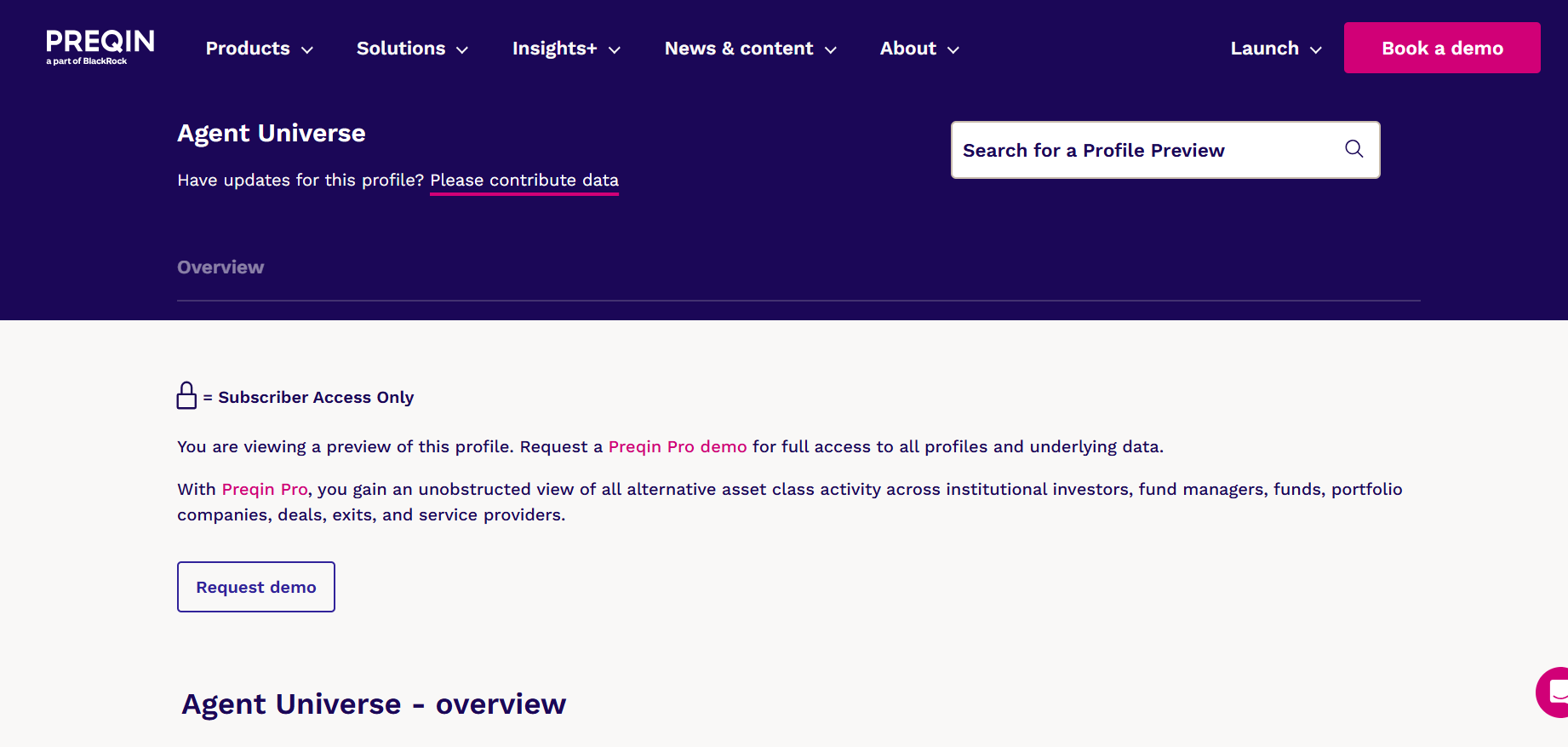Click the Agent Universe heading at top

click(x=272, y=133)
